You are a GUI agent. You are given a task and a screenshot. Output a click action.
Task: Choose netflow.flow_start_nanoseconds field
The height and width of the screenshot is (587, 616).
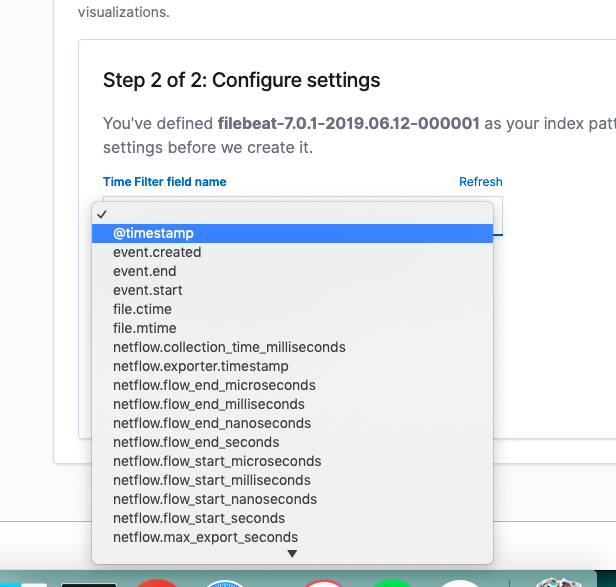pos(292,499)
